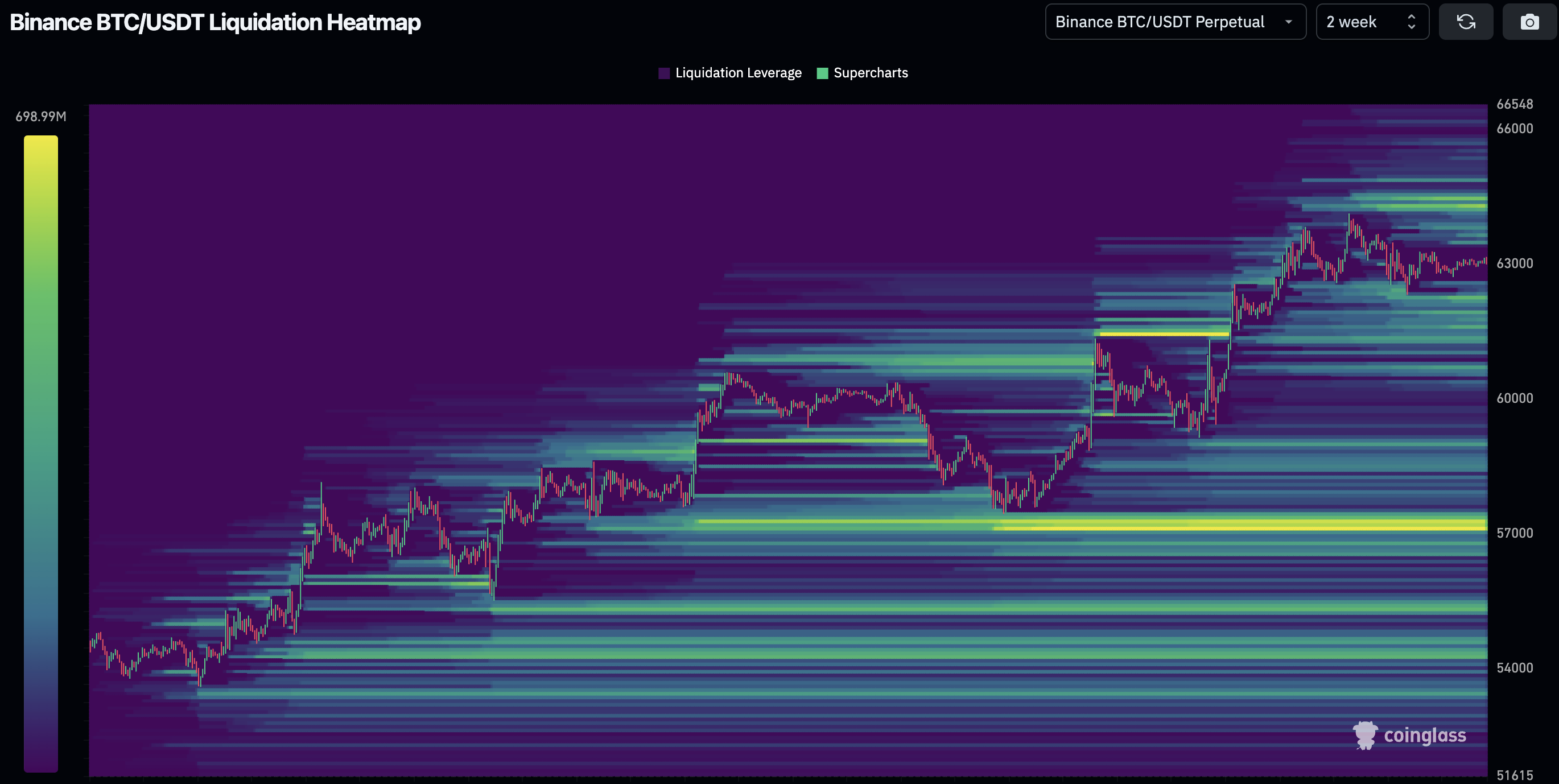The image size is (1559, 784).
Task: Click the yellow-to-purple liquidation color scale bar
Action: (40, 453)
